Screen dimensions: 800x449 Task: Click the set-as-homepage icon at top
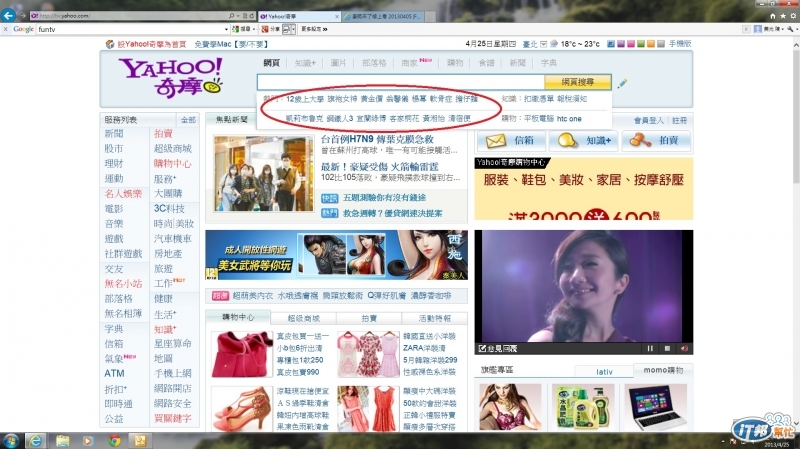pos(110,44)
